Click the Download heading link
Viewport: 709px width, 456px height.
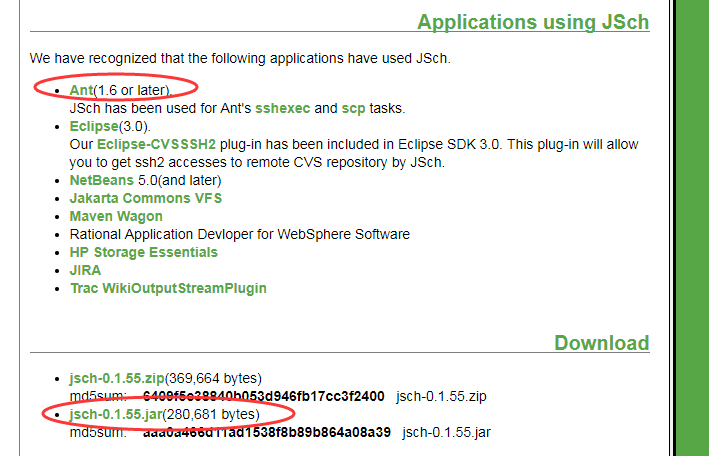602,342
